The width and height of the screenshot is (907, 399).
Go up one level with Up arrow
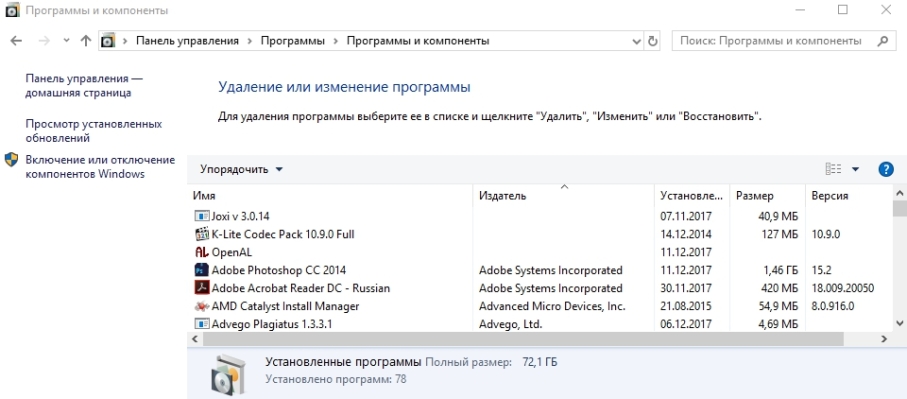(x=86, y=41)
